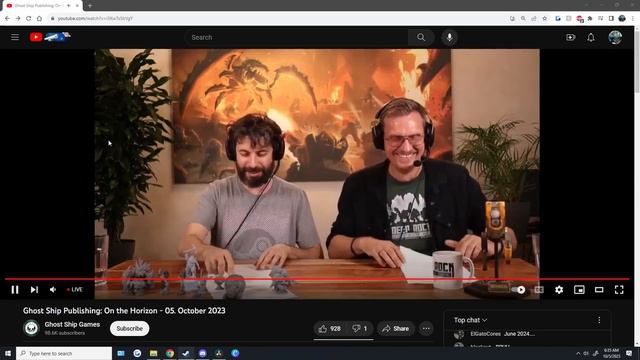The image size is (640, 360).
Task: Run search with the magnifier button
Action: (421, 37)
